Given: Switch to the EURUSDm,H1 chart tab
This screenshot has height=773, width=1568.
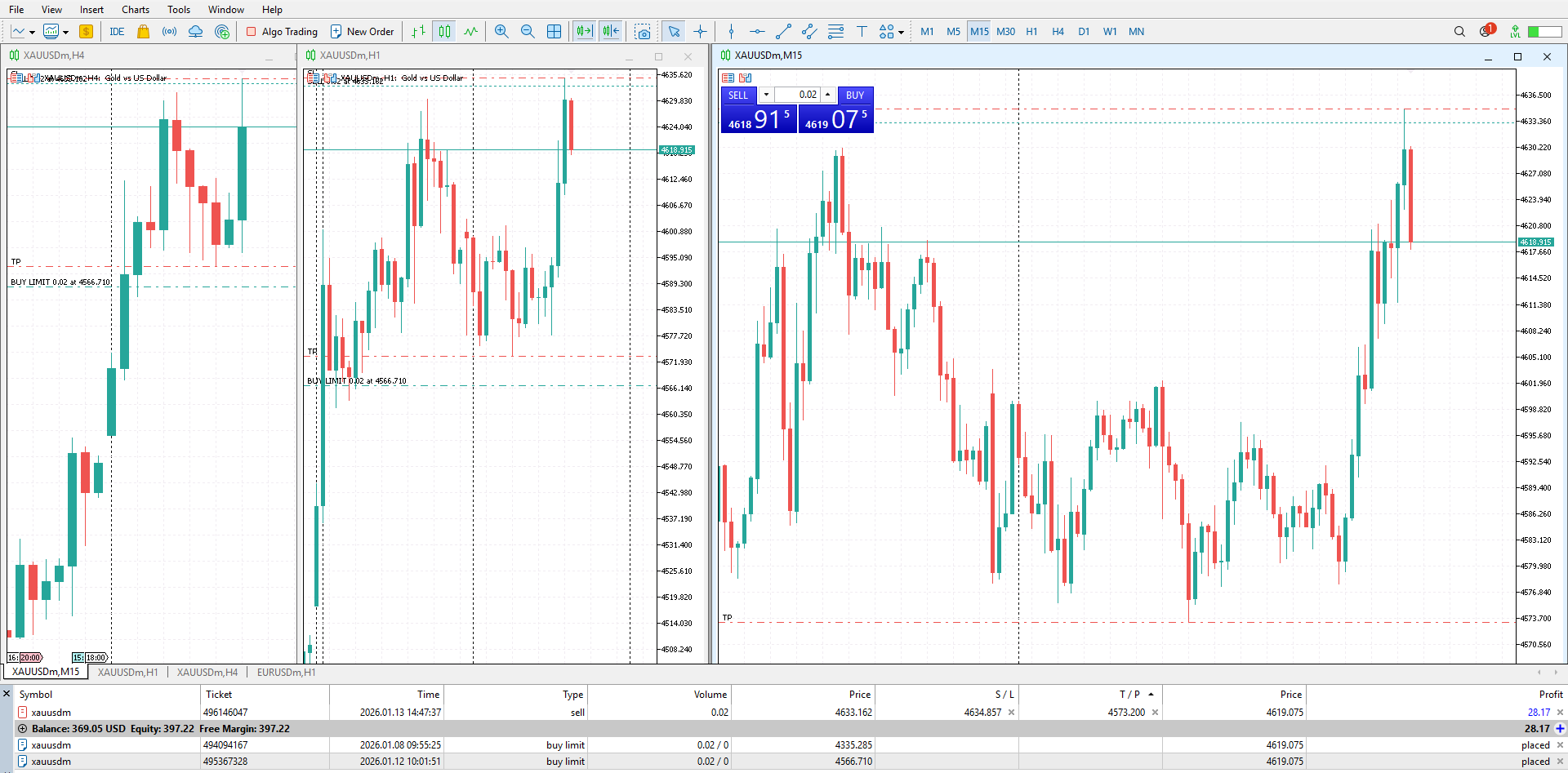Looking at the screenshot, I should [x=286, y=673].
